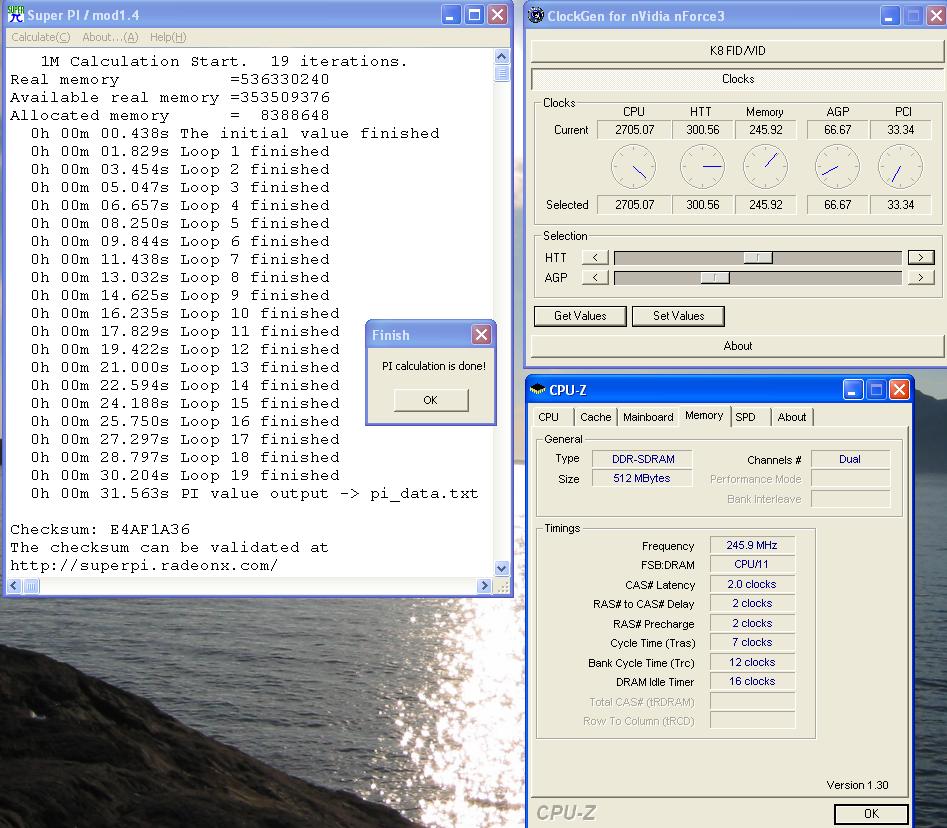Click scroll left arrow in Super PI

click(x=14, y=585)
